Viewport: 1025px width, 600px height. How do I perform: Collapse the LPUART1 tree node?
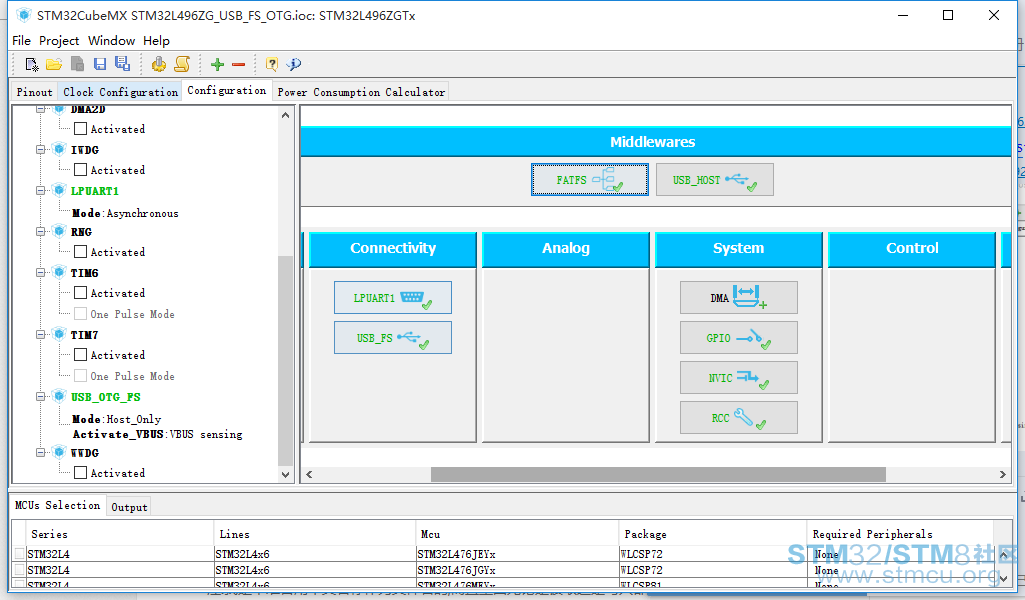click(41, 191)
